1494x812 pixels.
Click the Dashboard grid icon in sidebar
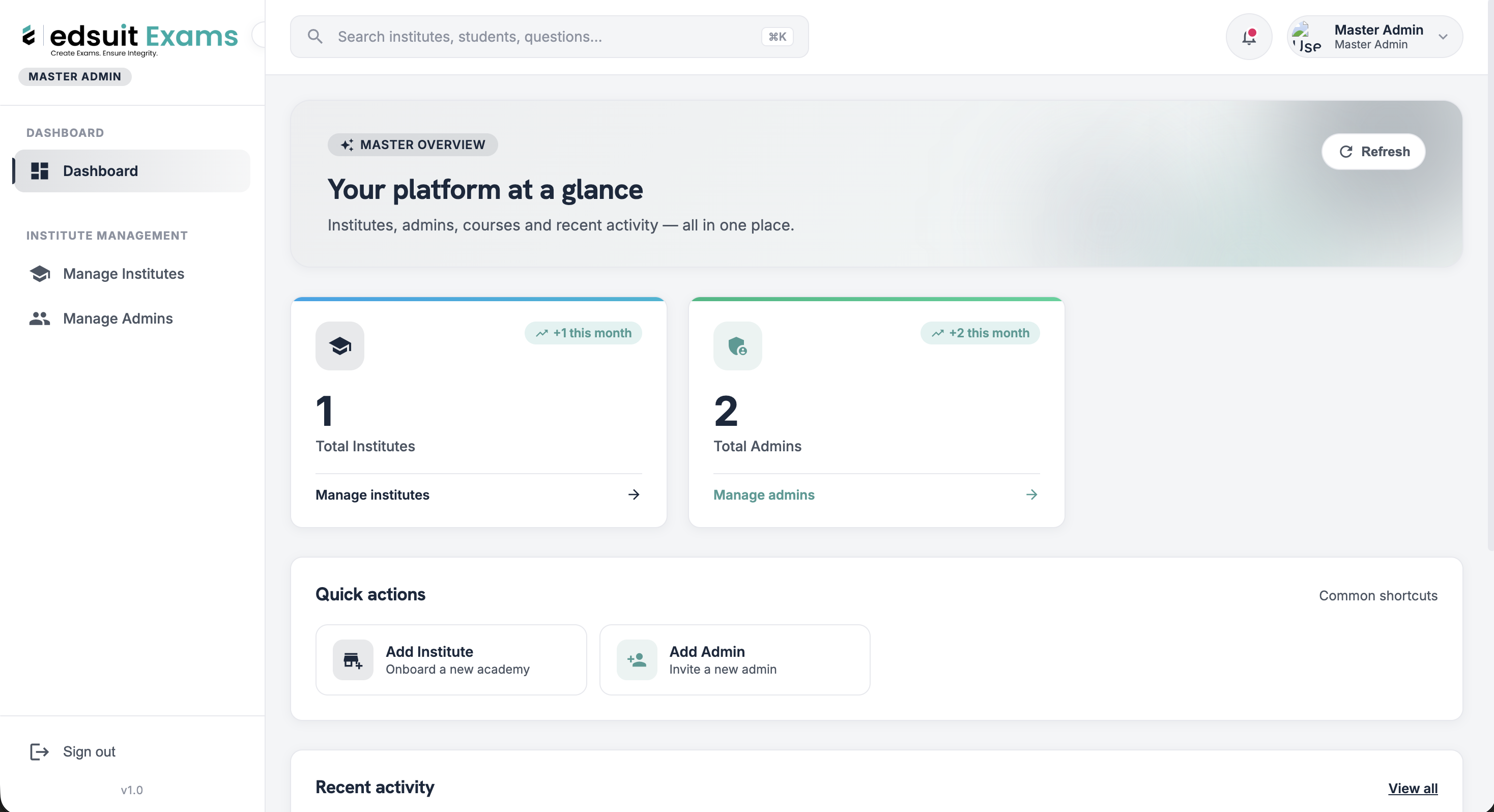point(40,171)
